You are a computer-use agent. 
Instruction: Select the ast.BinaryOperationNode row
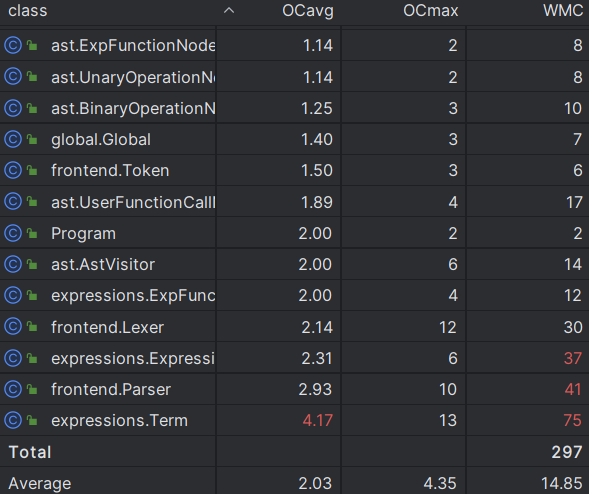pyautogui.click(x=294, y=108)
